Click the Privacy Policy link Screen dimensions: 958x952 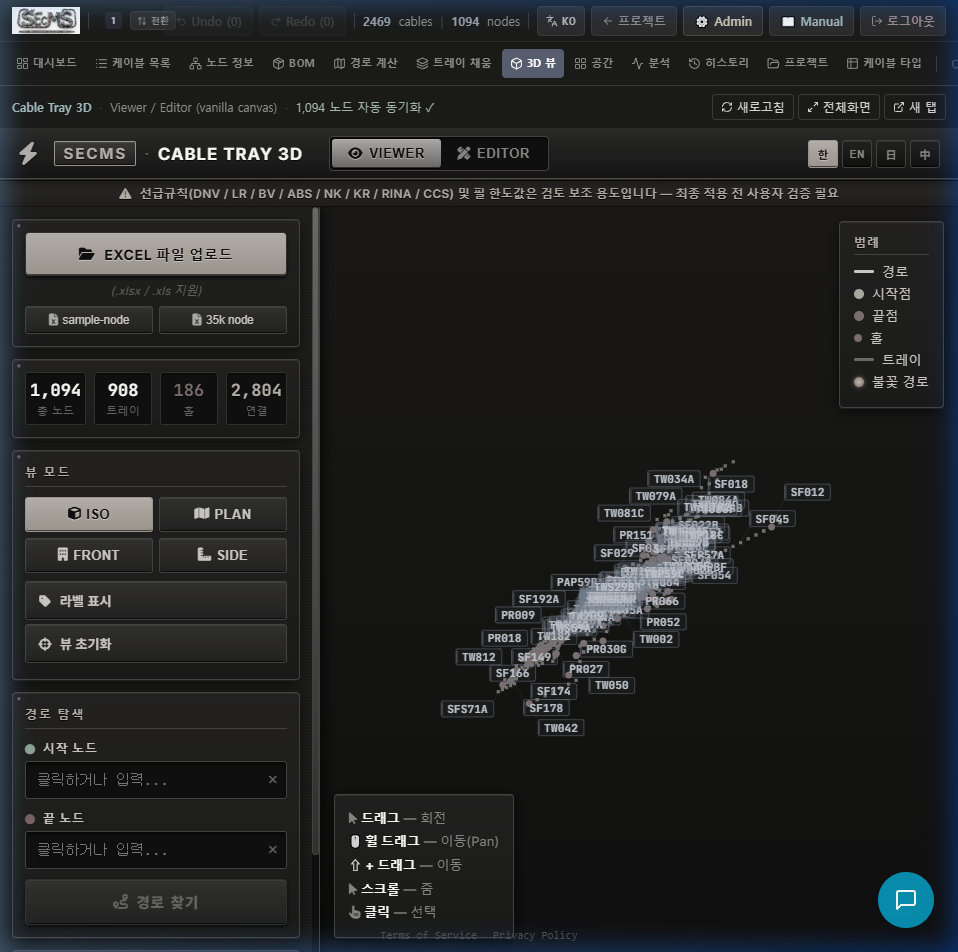535,935
